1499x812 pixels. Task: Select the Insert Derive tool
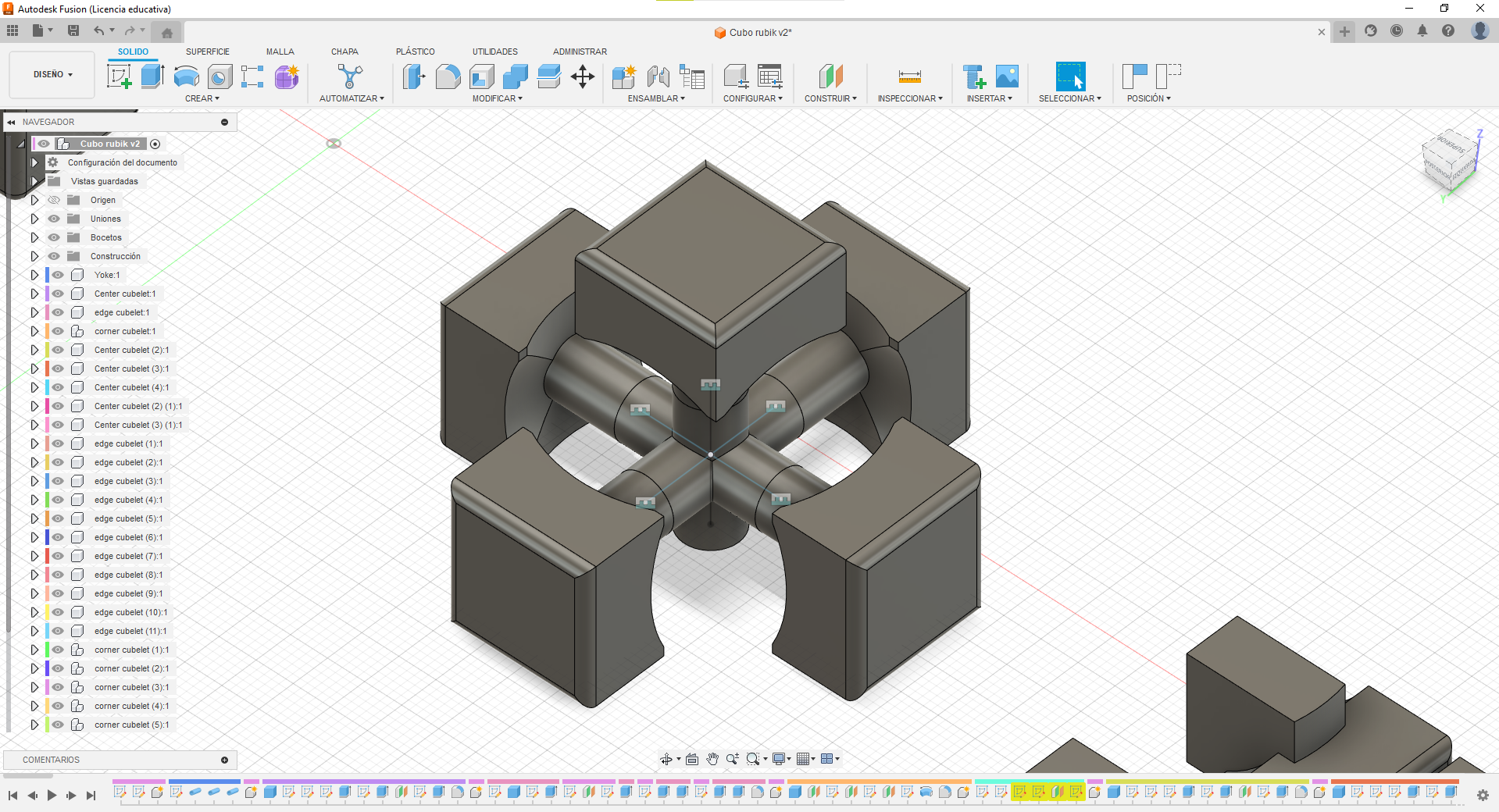(x=974, y=77)
